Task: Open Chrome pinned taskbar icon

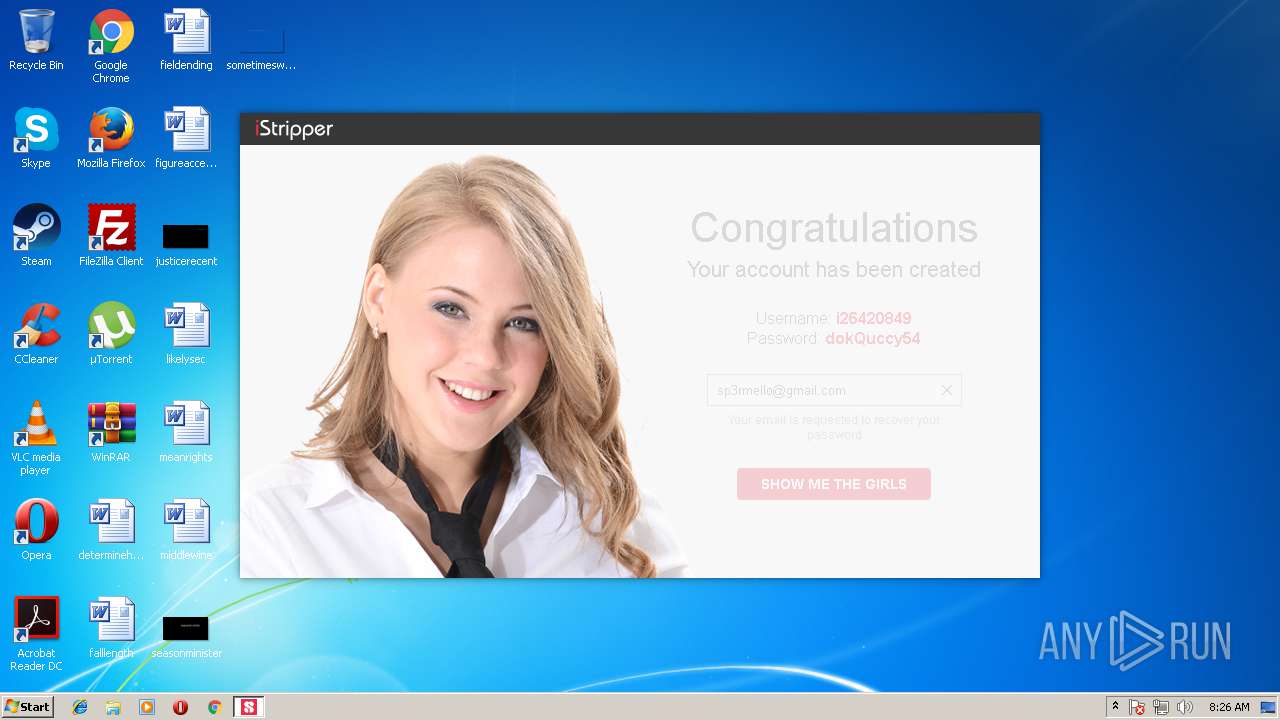Action: pyautogui.click(x=214, y=707)
